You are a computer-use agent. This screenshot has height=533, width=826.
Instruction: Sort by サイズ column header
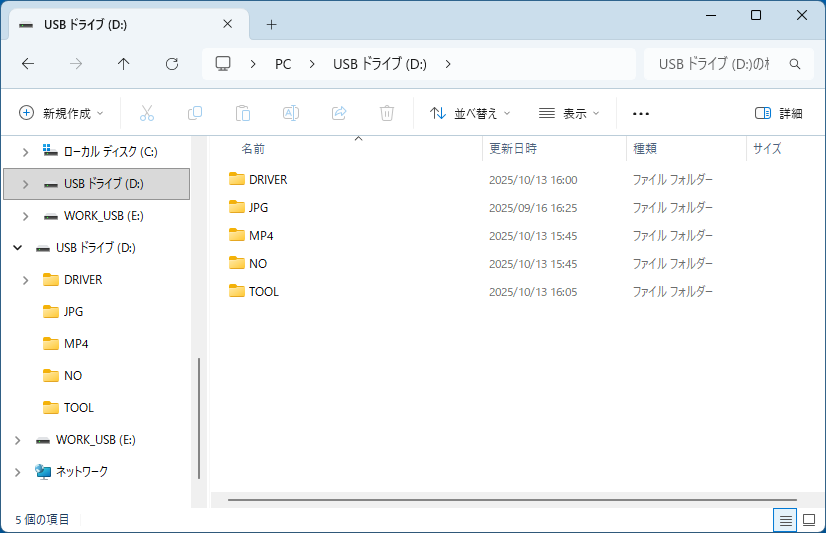point(784,149)
